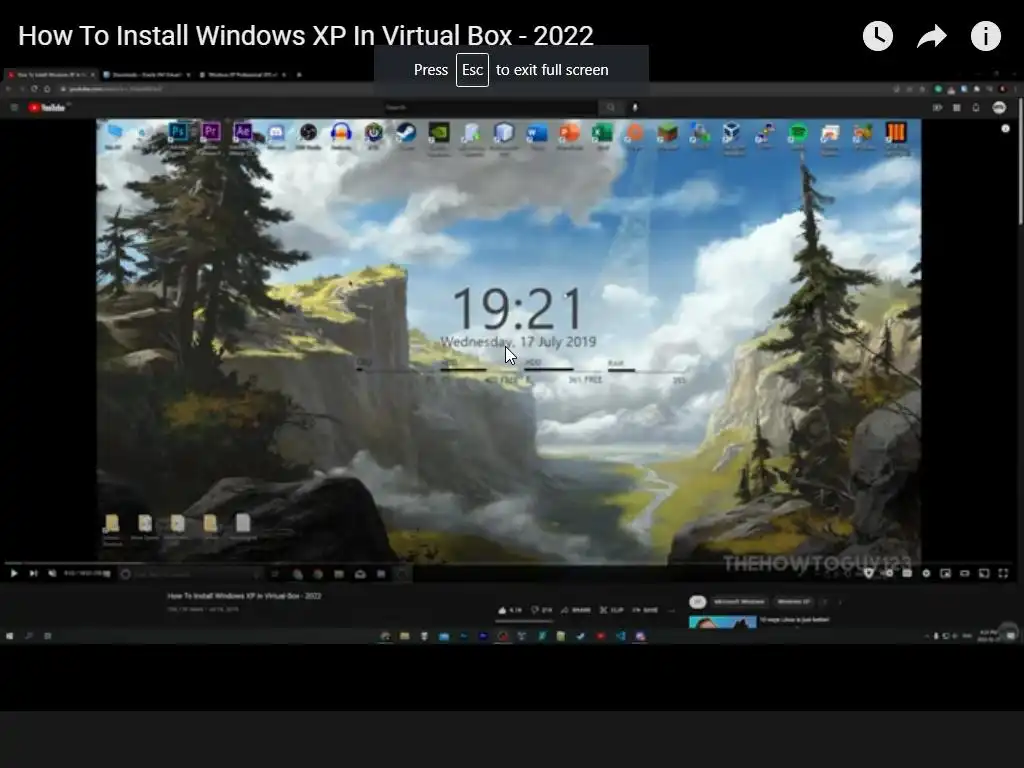Image resolution: width=1024 pixels, height=768 pixels.
Task: Click the taskbar clock in system tray
Action: [988, 636]
